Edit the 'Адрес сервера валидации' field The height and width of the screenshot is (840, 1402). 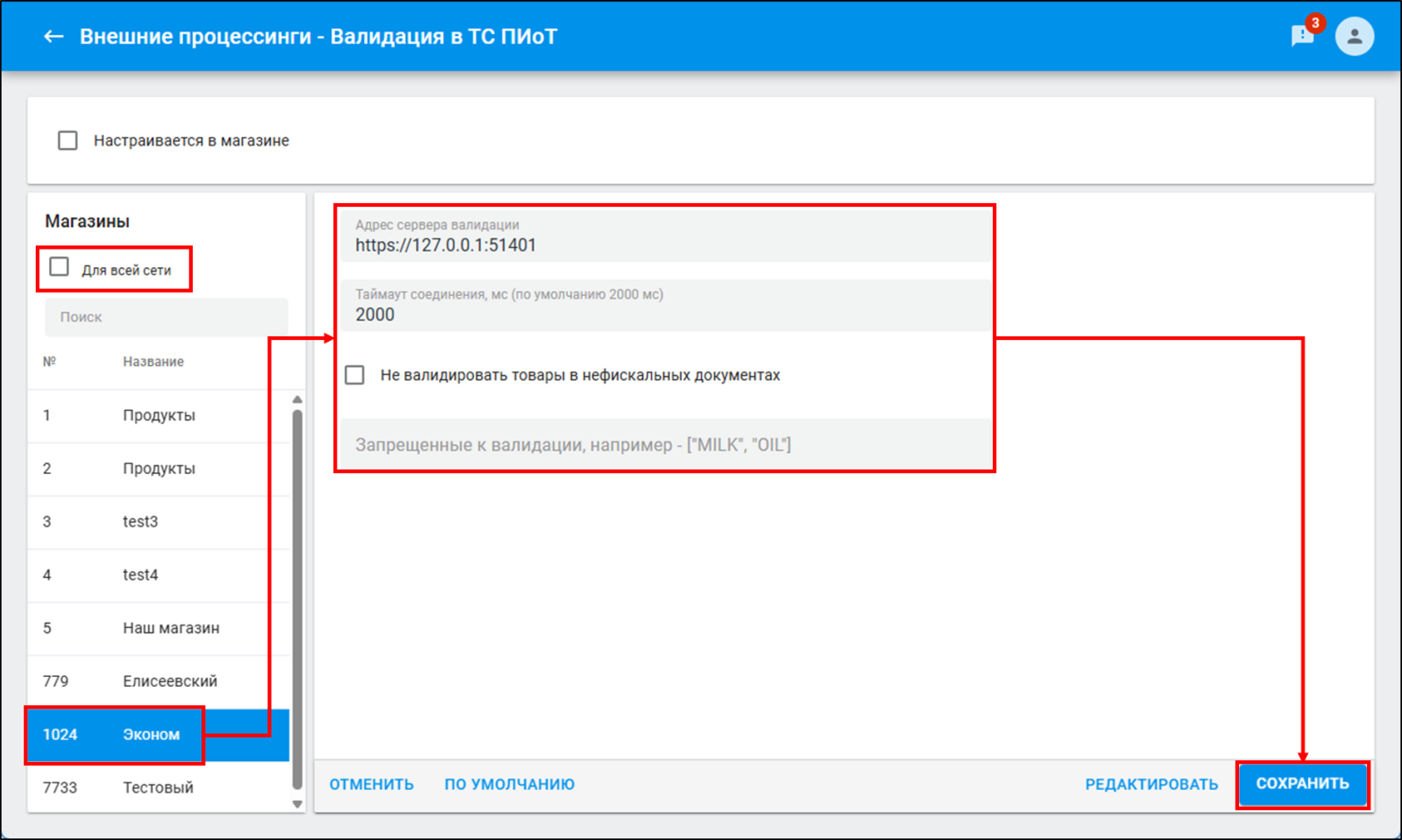pos(666,236)
